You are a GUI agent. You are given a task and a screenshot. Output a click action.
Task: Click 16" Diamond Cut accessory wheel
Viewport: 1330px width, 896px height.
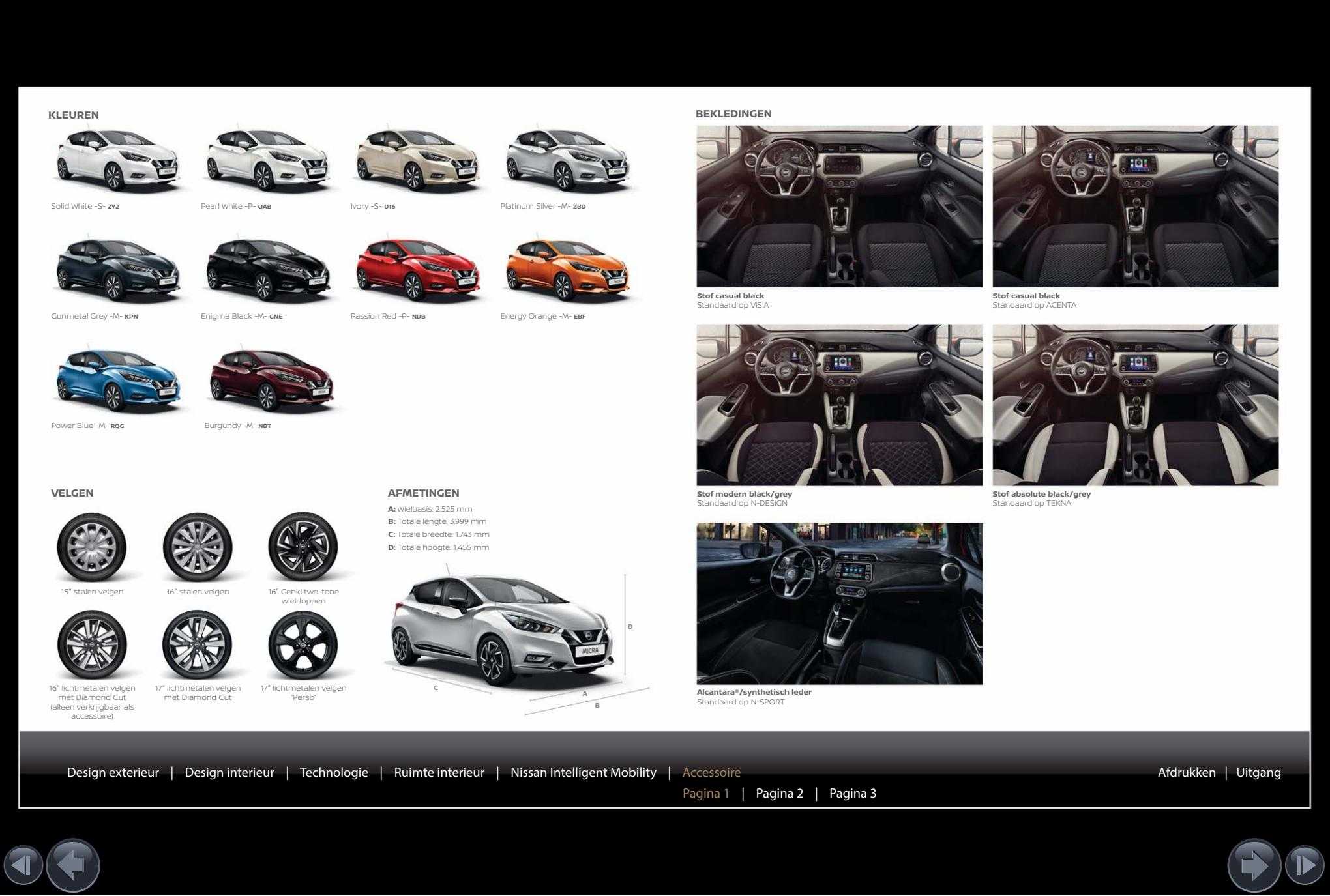[92, 644]
